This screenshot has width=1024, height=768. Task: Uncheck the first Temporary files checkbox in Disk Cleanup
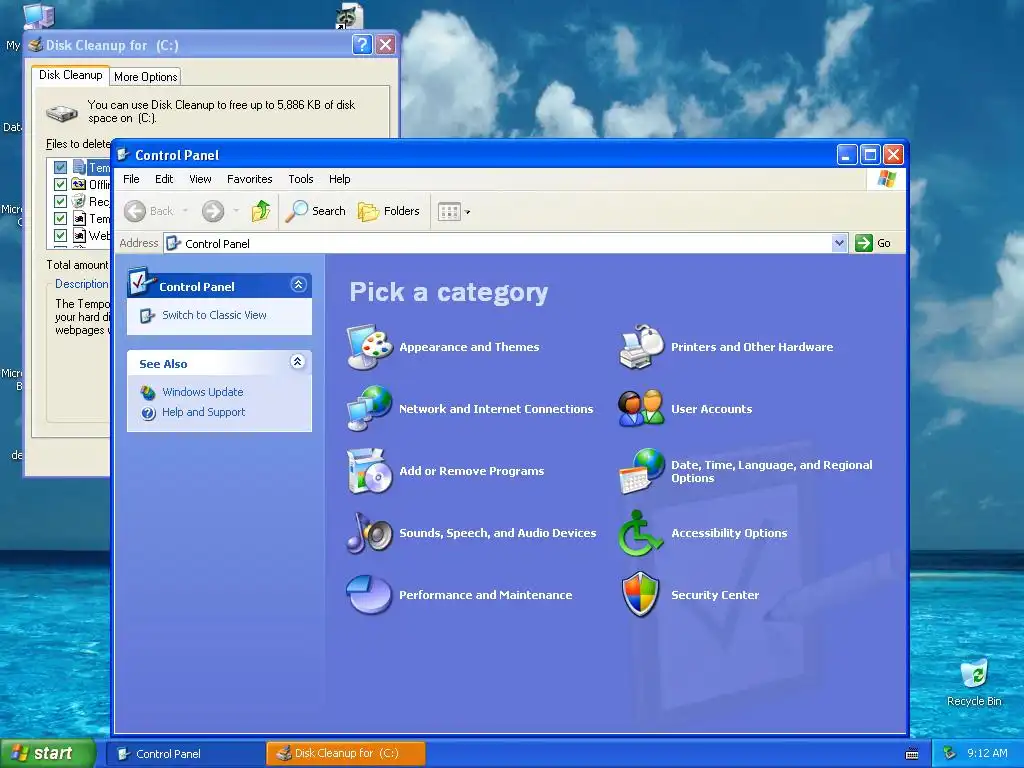[x=60, y=167]
